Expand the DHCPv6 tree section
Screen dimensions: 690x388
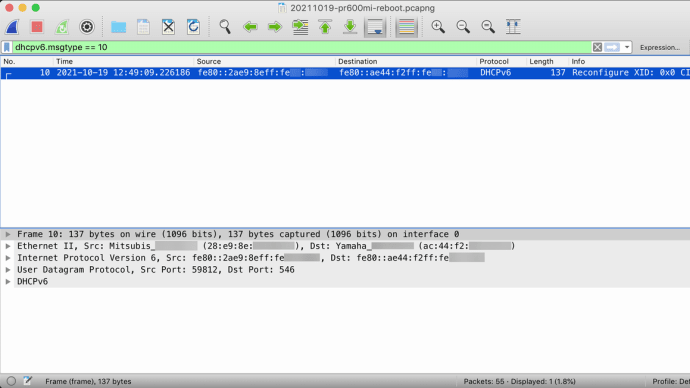tap(8, 282)
